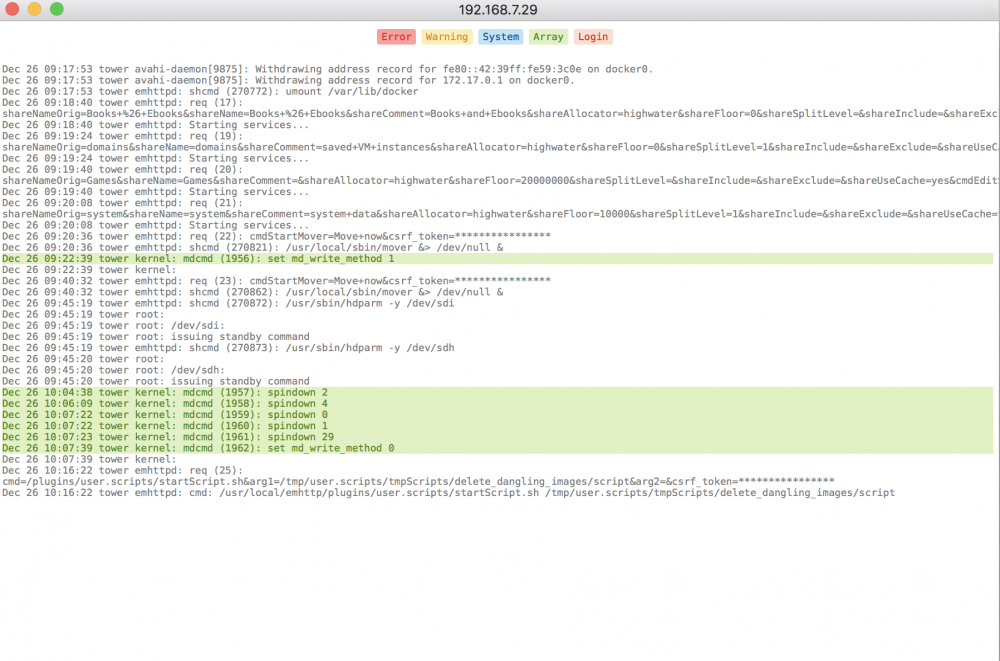Click the 'tower root: /dev/sdh:' line
Screen dimensions: 1000x661
(x=114, y=370)
